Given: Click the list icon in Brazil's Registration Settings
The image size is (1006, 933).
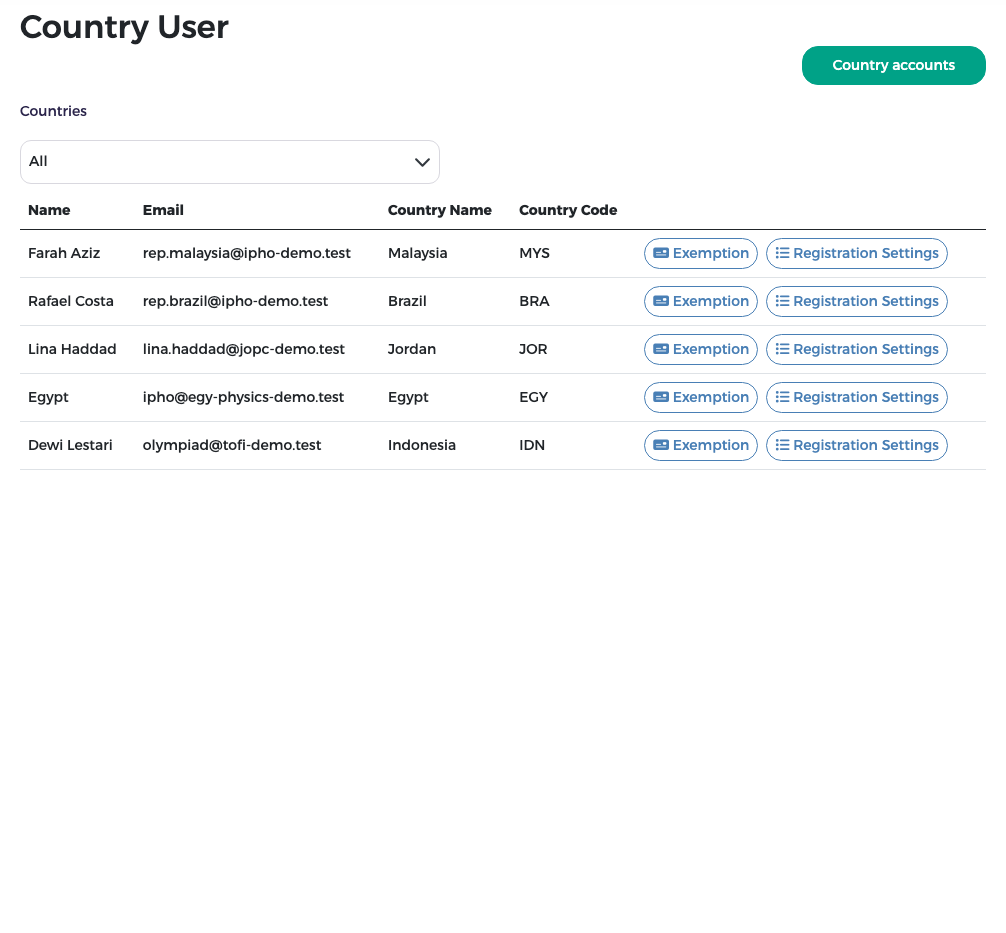Looking at the screenshot, I should pyautogui.click(x=782, y=302).
